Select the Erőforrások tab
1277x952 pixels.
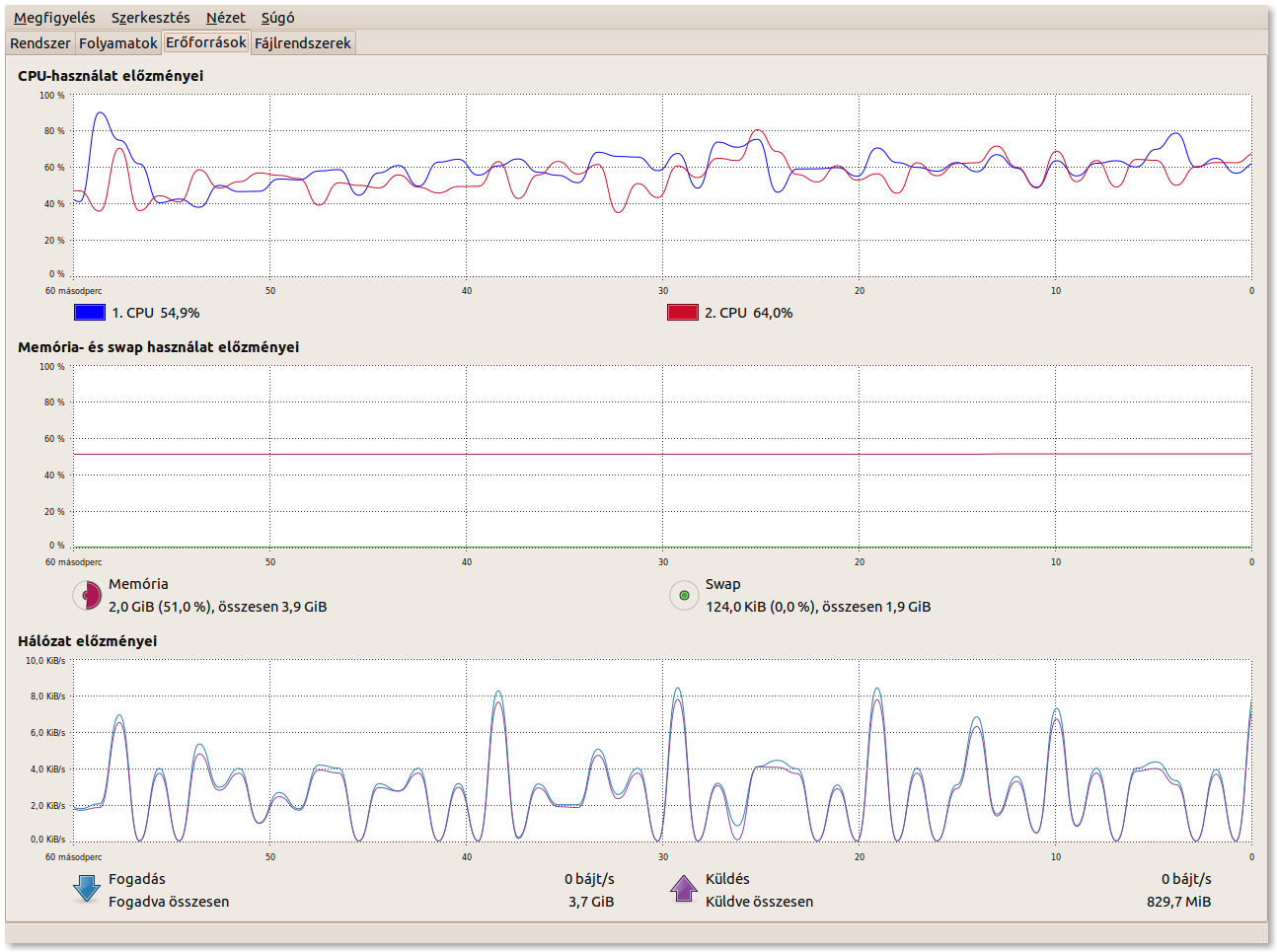(x=206, y=42)
